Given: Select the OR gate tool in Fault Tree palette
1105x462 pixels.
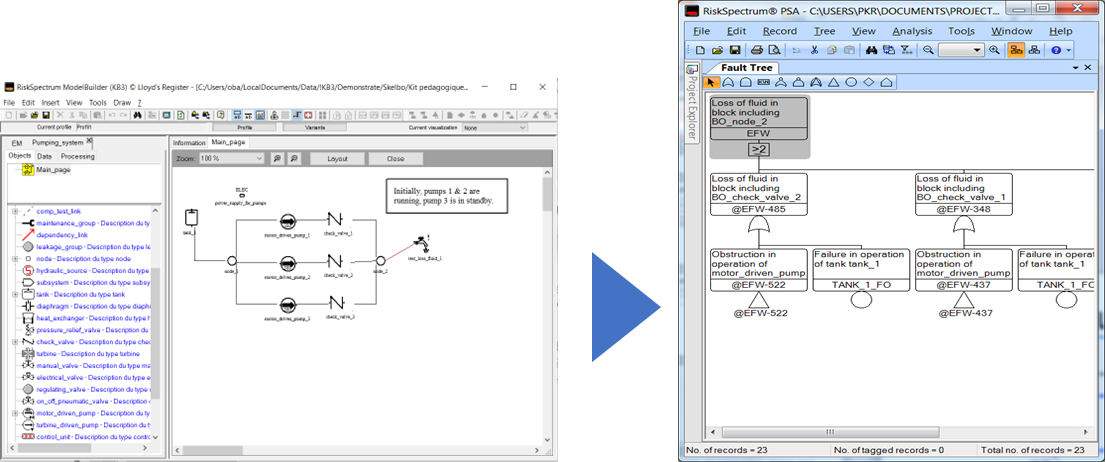Looking at the screenshot, I should click(x=728, y=82).
